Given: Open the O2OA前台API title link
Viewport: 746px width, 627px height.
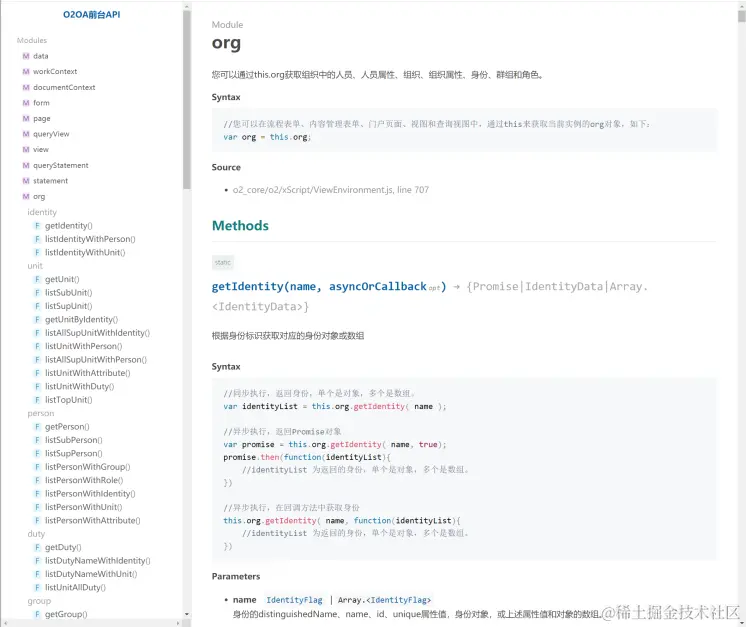Looking at the screenshot, I should pos(91,15).
